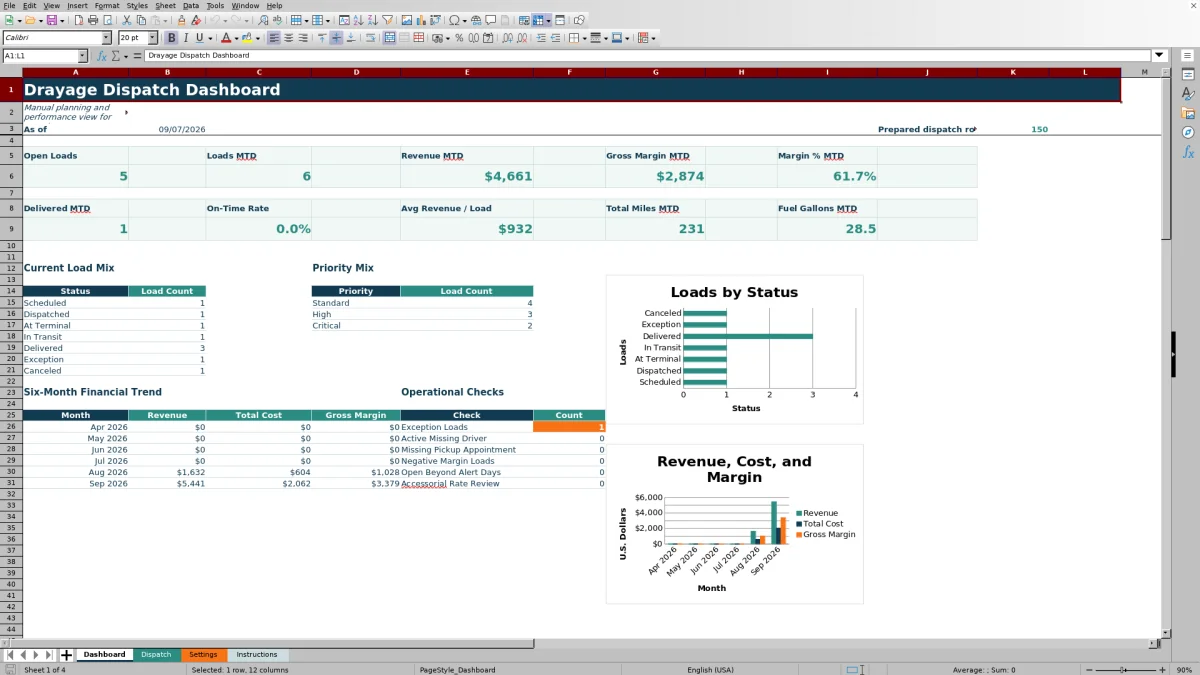Click the Insert Image icon
The height and width of the screenshot is (675, 1200).
tap(407, 20)
